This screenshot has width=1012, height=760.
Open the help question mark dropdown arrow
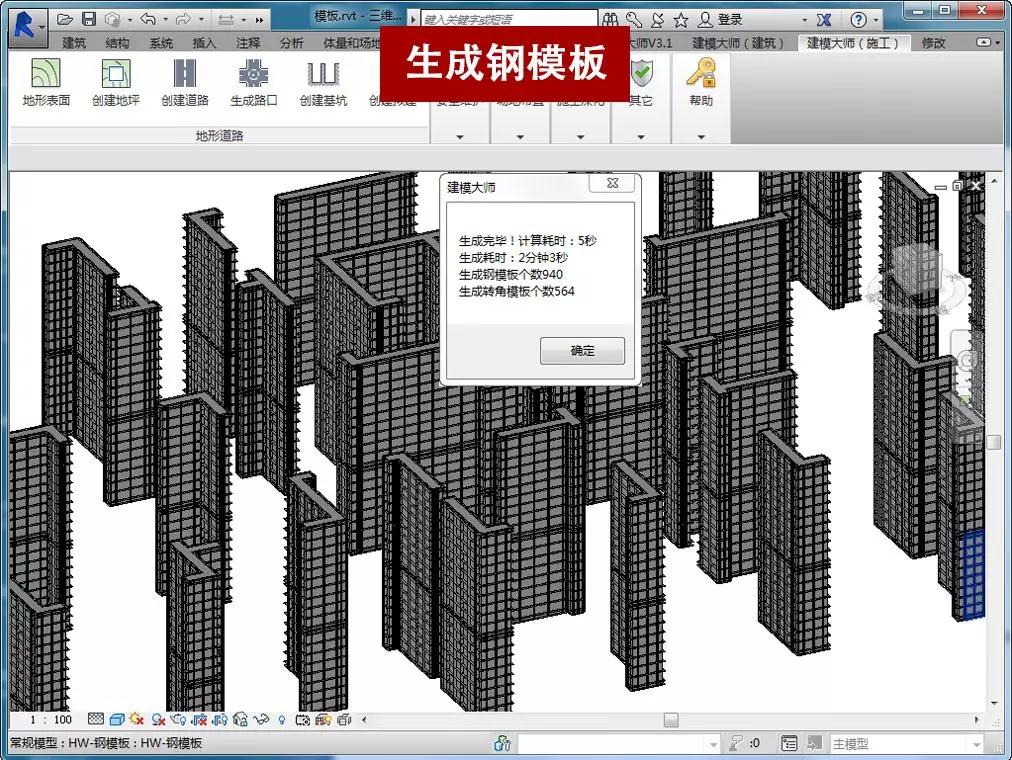click(x=875, y=20)
